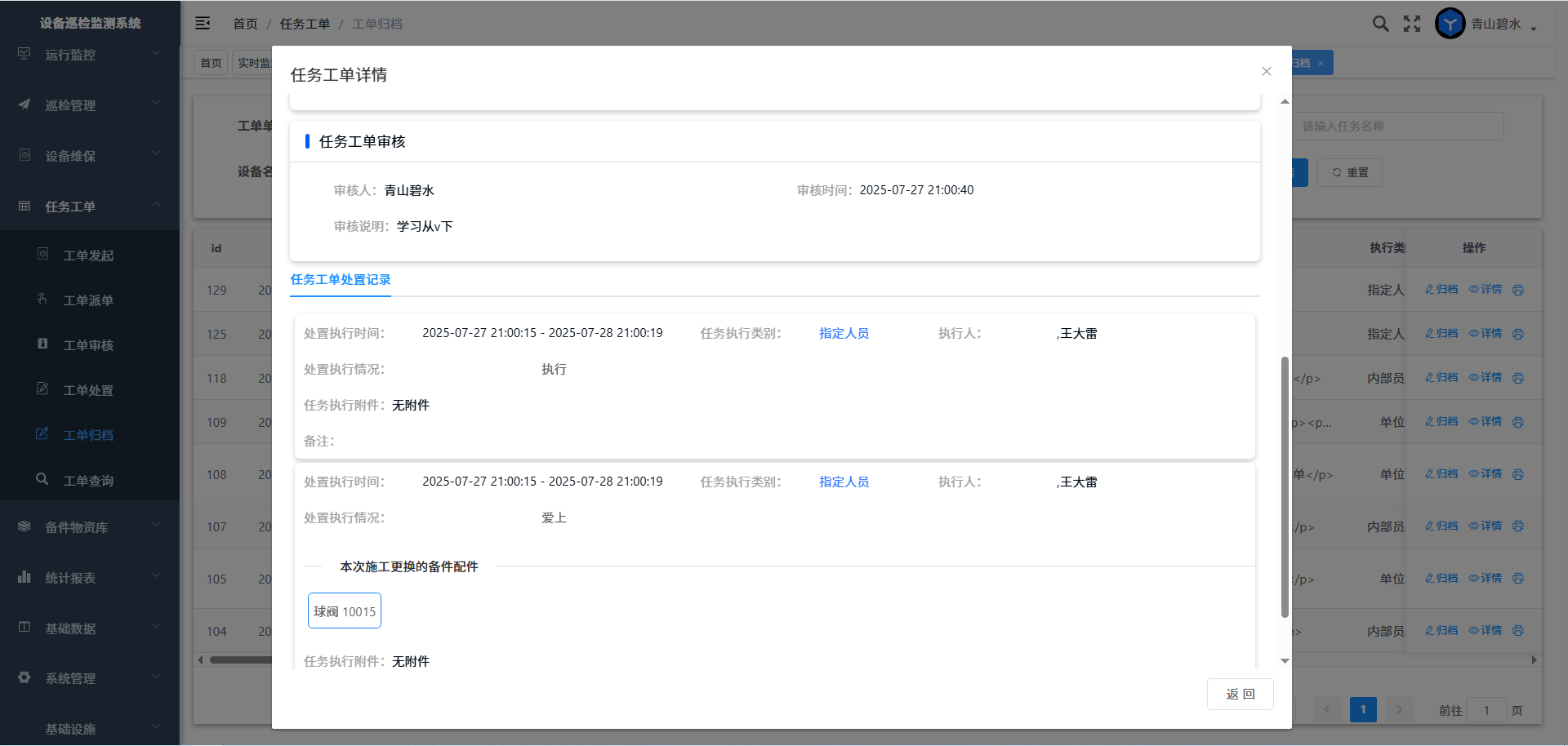This screenshot has width=1568, height=746.
Task: Click the dialog vertical scrollbar thumb
Action: point(1285,486)
